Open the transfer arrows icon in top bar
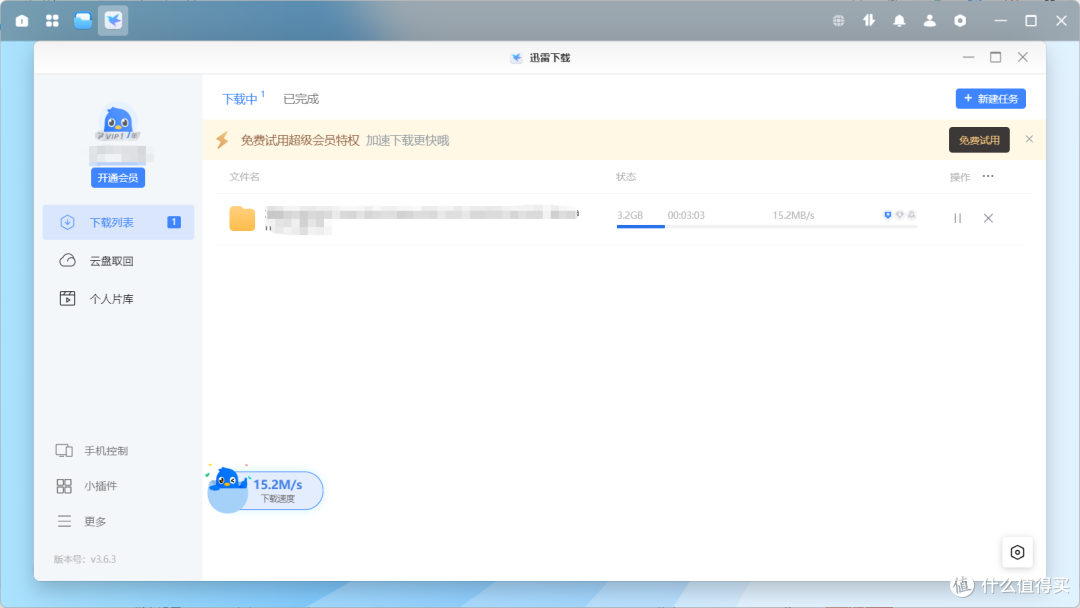Image resolution: width=1080 pixels, height=608 pixels. (x=869, y=21)
